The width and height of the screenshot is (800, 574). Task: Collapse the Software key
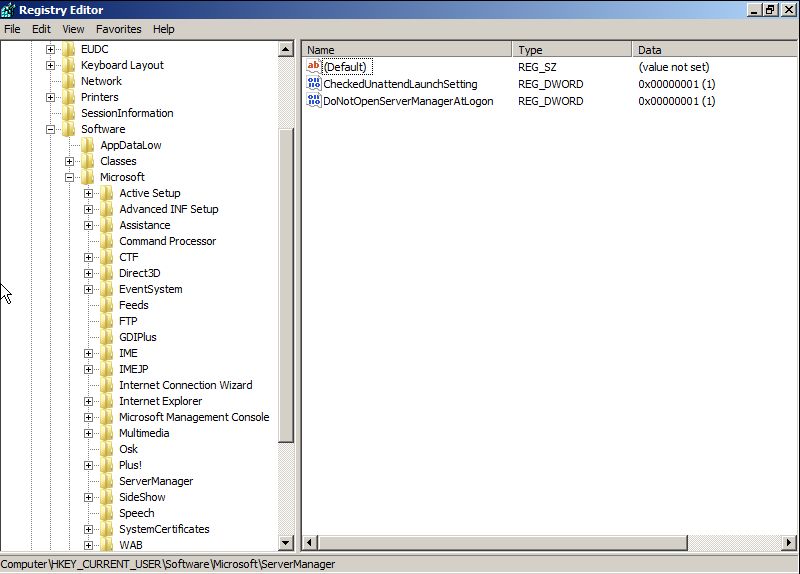[50, 130]
